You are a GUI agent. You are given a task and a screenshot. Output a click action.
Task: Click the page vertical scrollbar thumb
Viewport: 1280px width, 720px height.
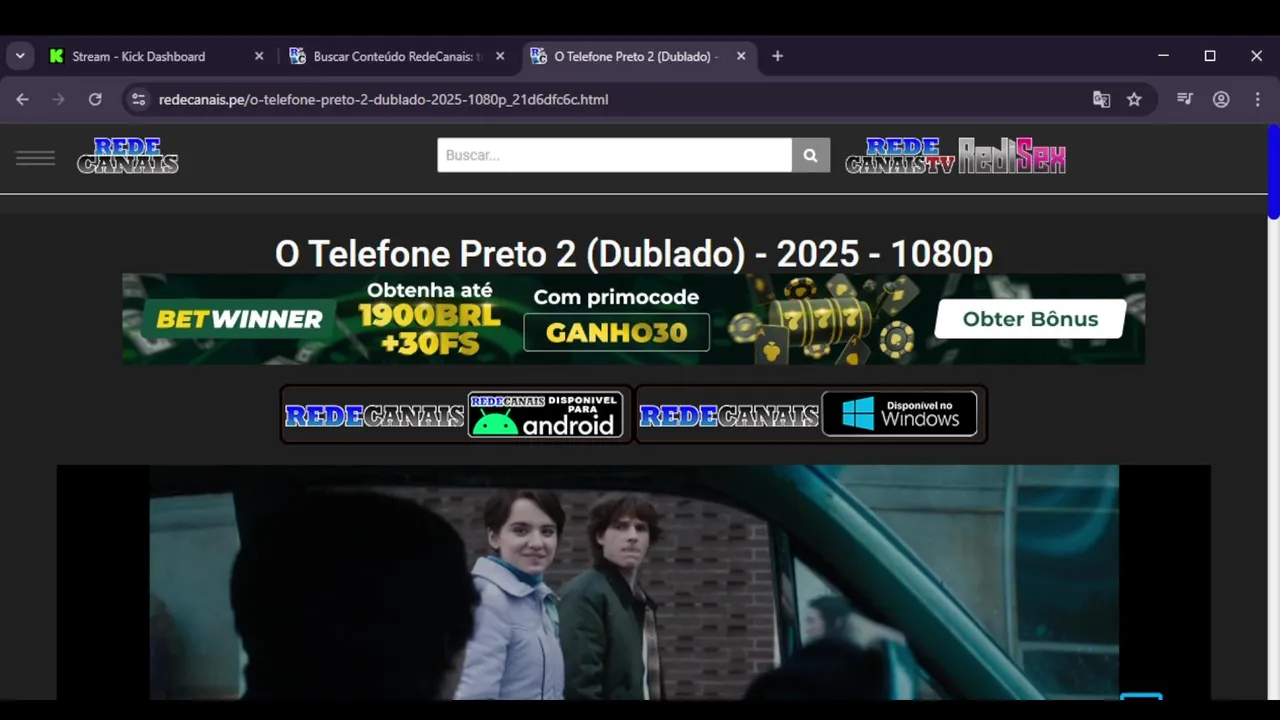[x=1273, y=171]
